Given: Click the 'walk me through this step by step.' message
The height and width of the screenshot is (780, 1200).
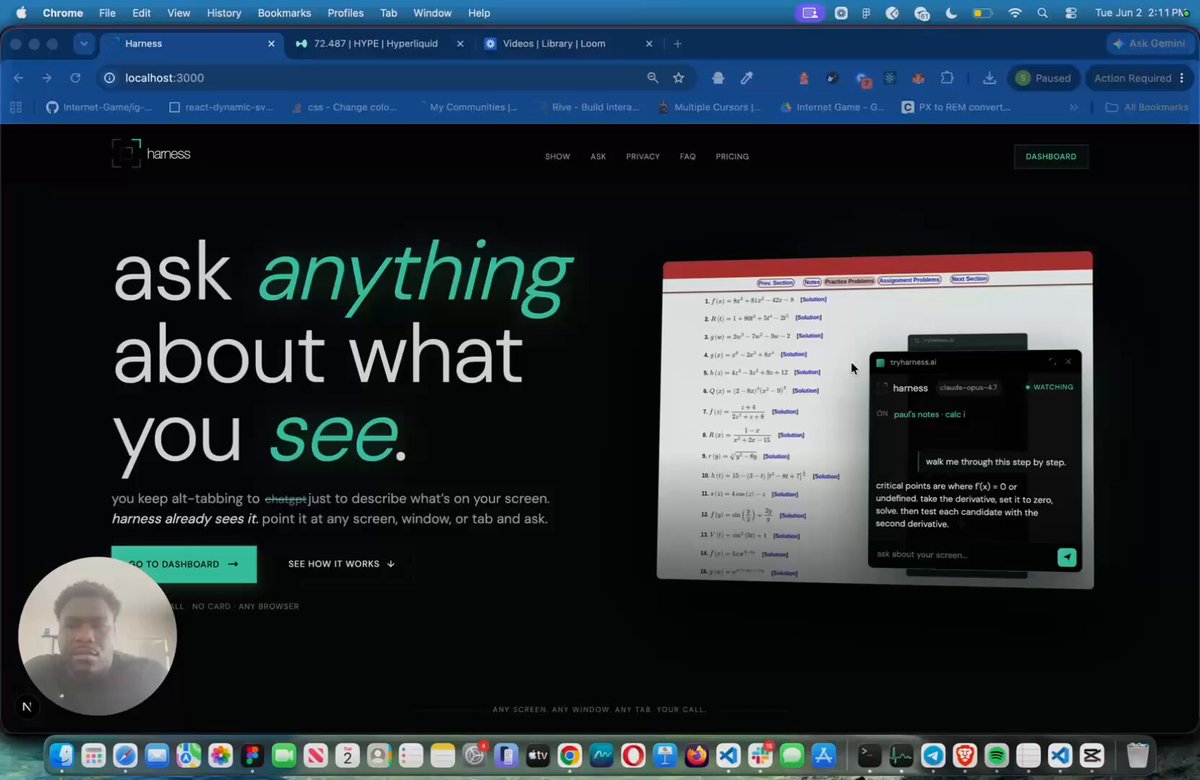Looking at the screenshot, I should (995, 462).
